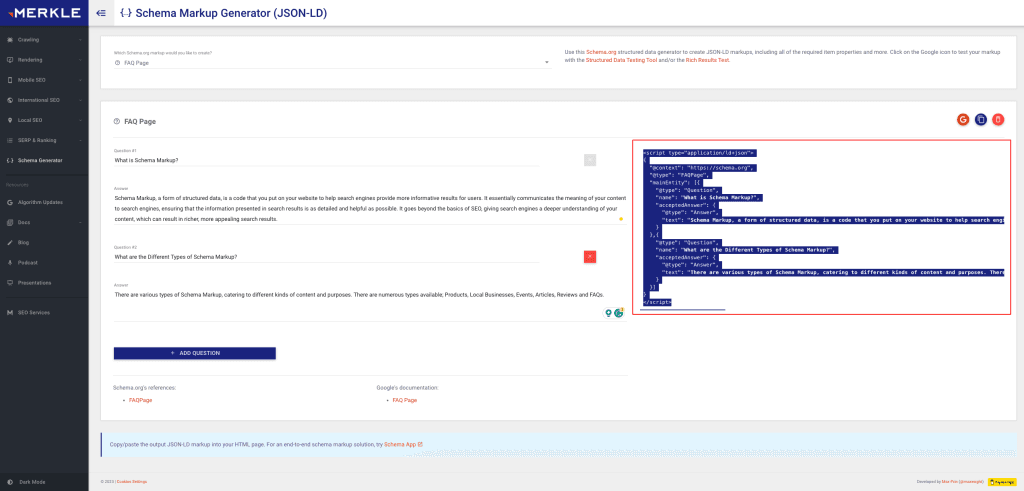
Task: Open Algorithm Updates in the sidebar
Action: pyautogui.click(x=44, y=202)
